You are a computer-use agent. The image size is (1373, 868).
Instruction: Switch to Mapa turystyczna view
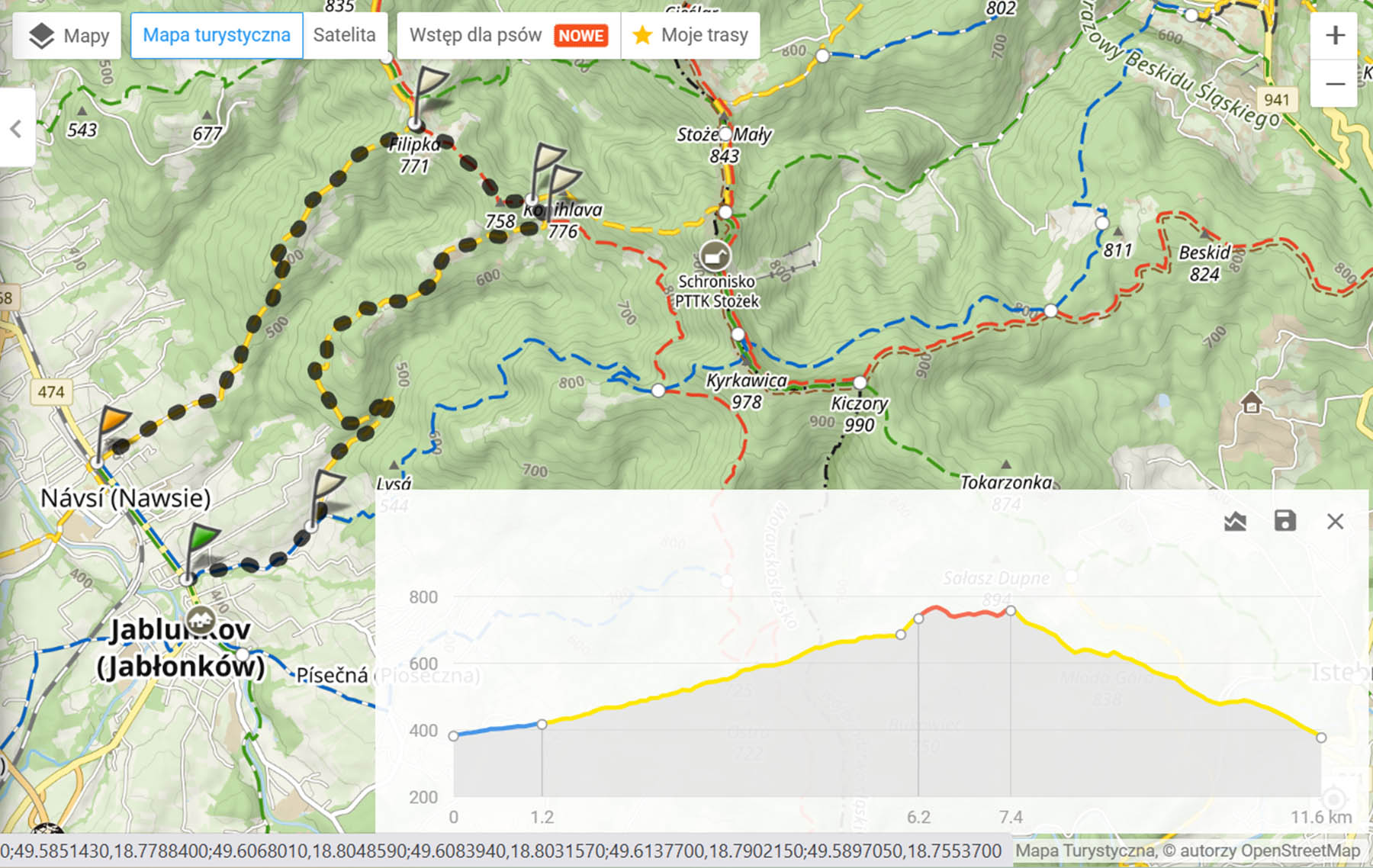(x=217, y=36)
